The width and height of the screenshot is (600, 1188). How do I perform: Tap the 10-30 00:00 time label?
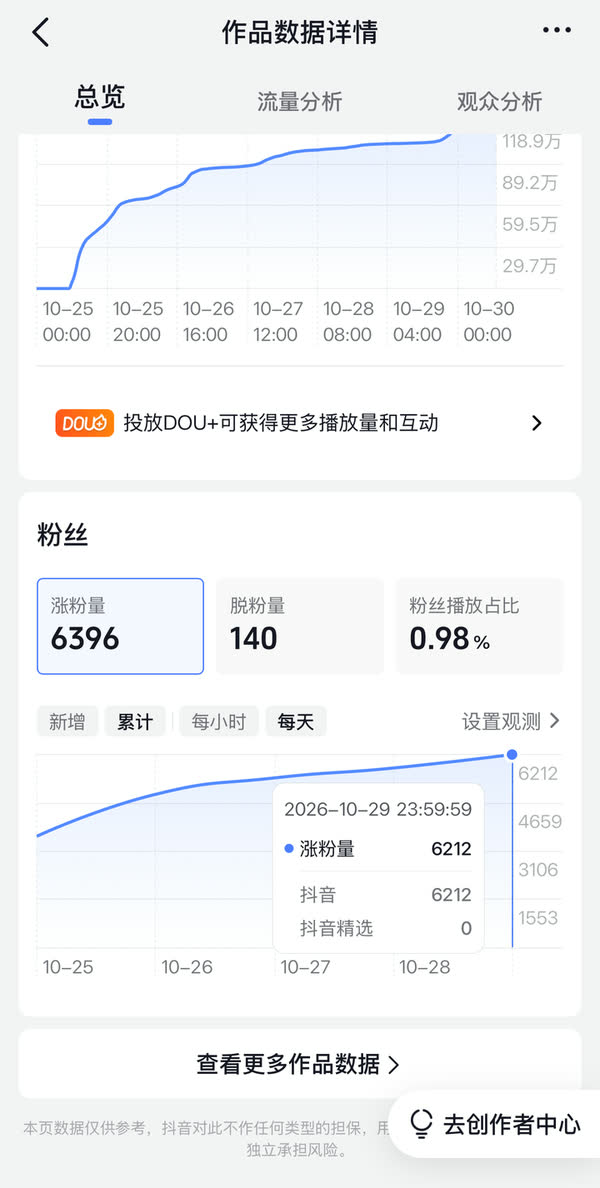point(489,321)
